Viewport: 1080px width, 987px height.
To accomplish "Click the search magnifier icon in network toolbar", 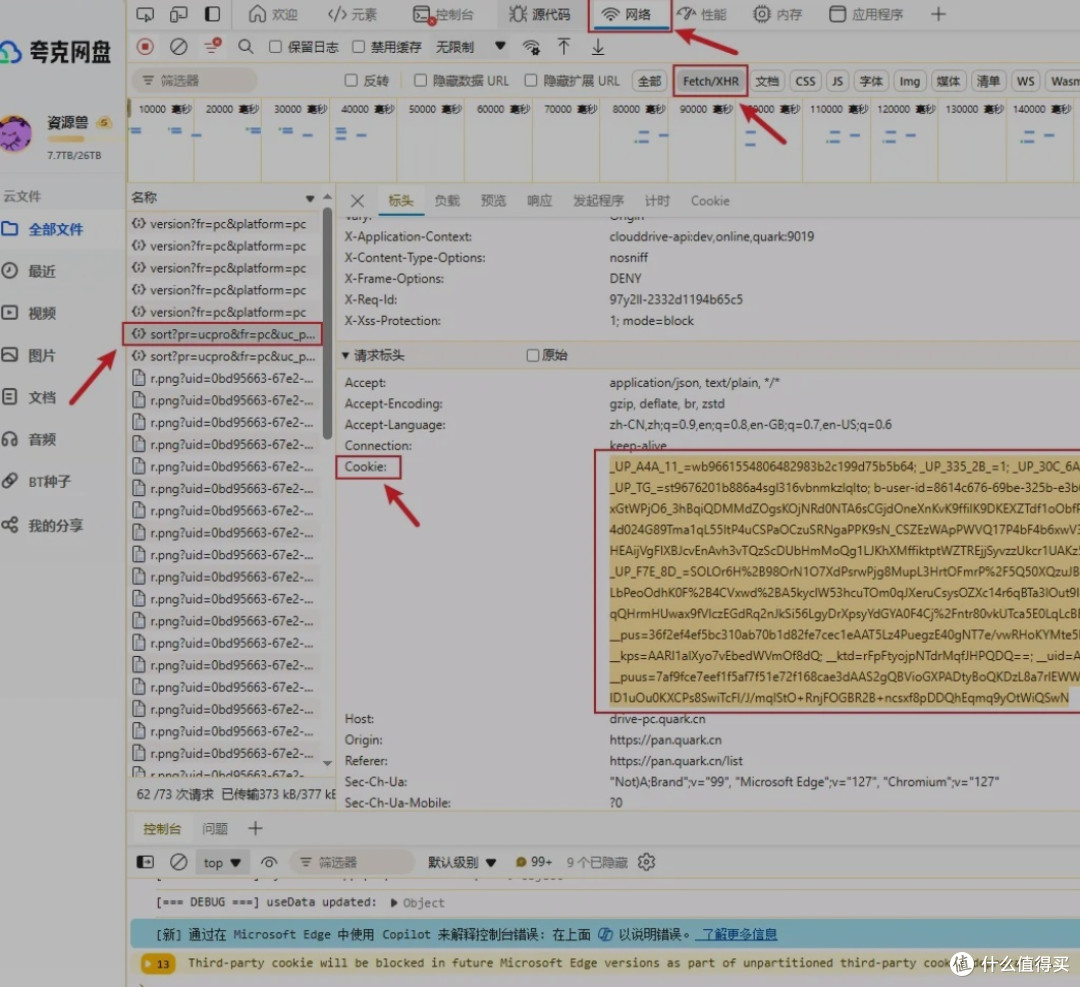I will pyautogui.click(x=246, y=47).
